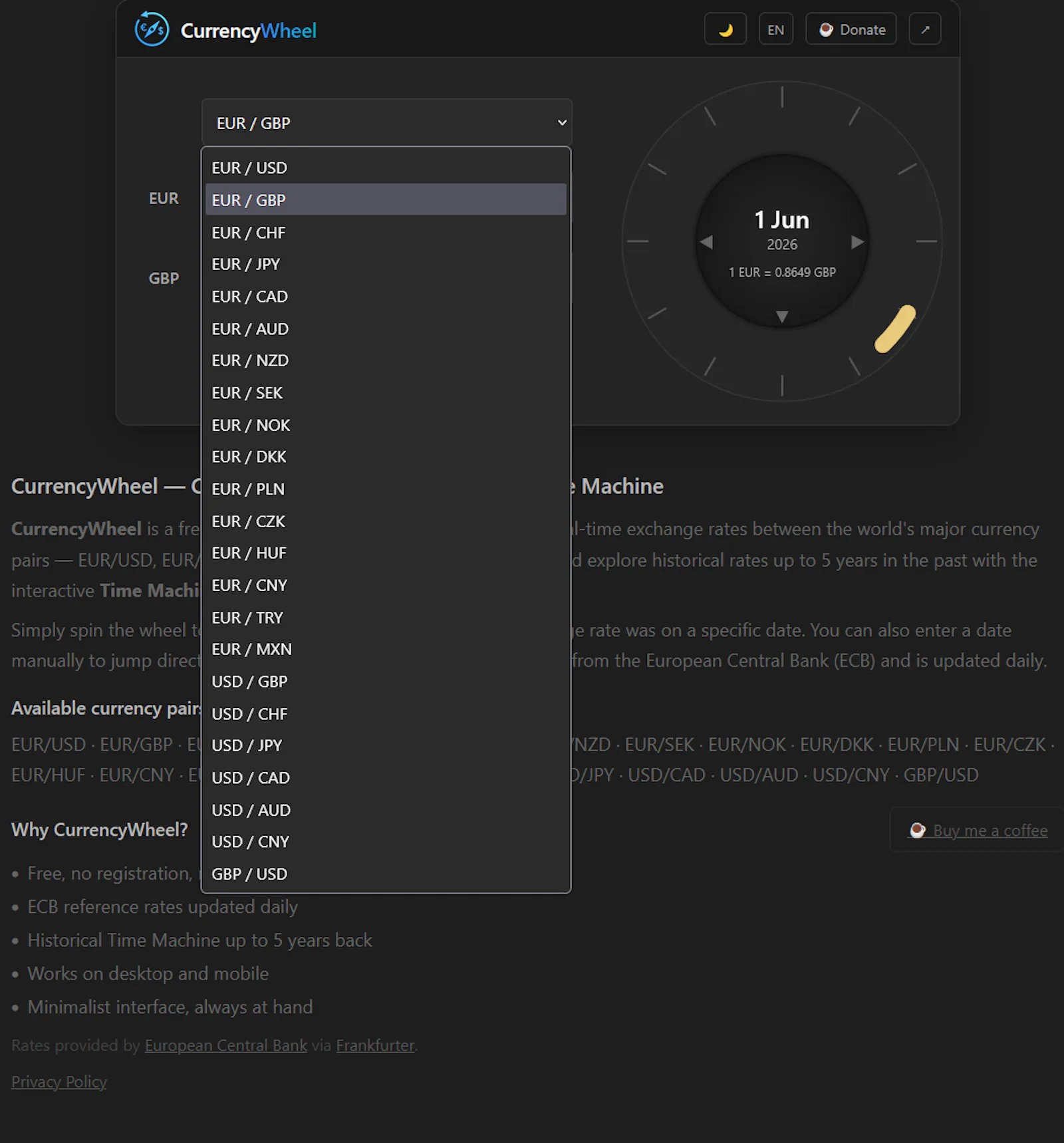The height and width of the screenshot is (1143, 1064).
Task: Click the 2026 year on the wheel
Action: coord(782,245)
